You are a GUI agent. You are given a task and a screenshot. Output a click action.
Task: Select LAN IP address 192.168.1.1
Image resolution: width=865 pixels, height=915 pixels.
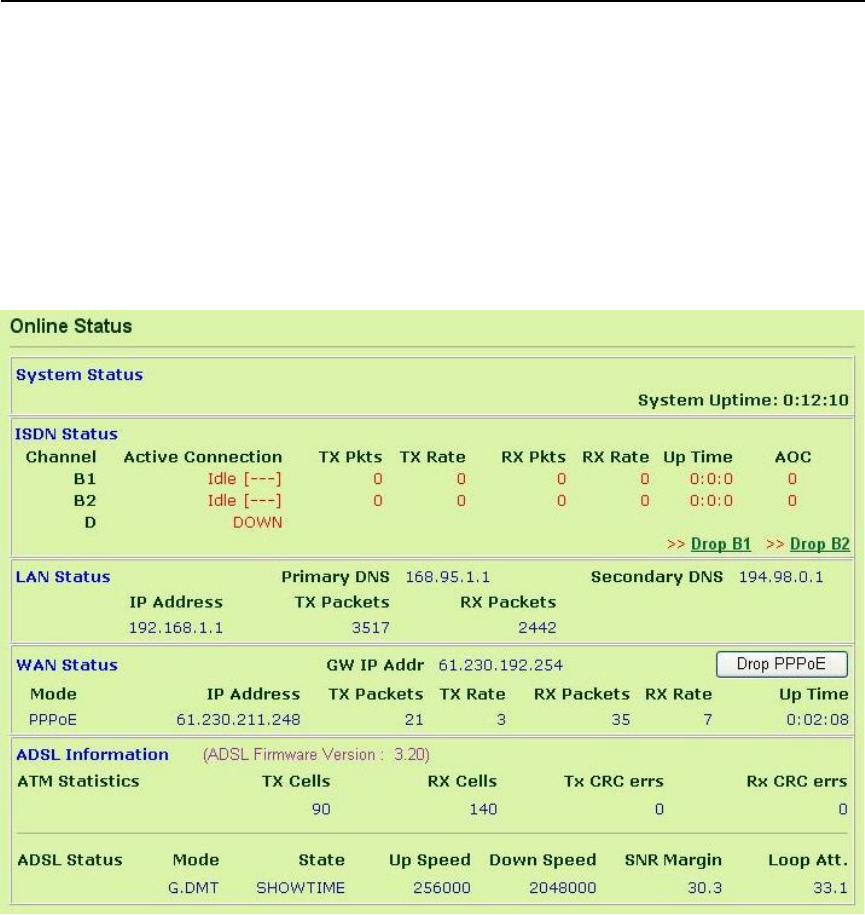coord(176,628)
